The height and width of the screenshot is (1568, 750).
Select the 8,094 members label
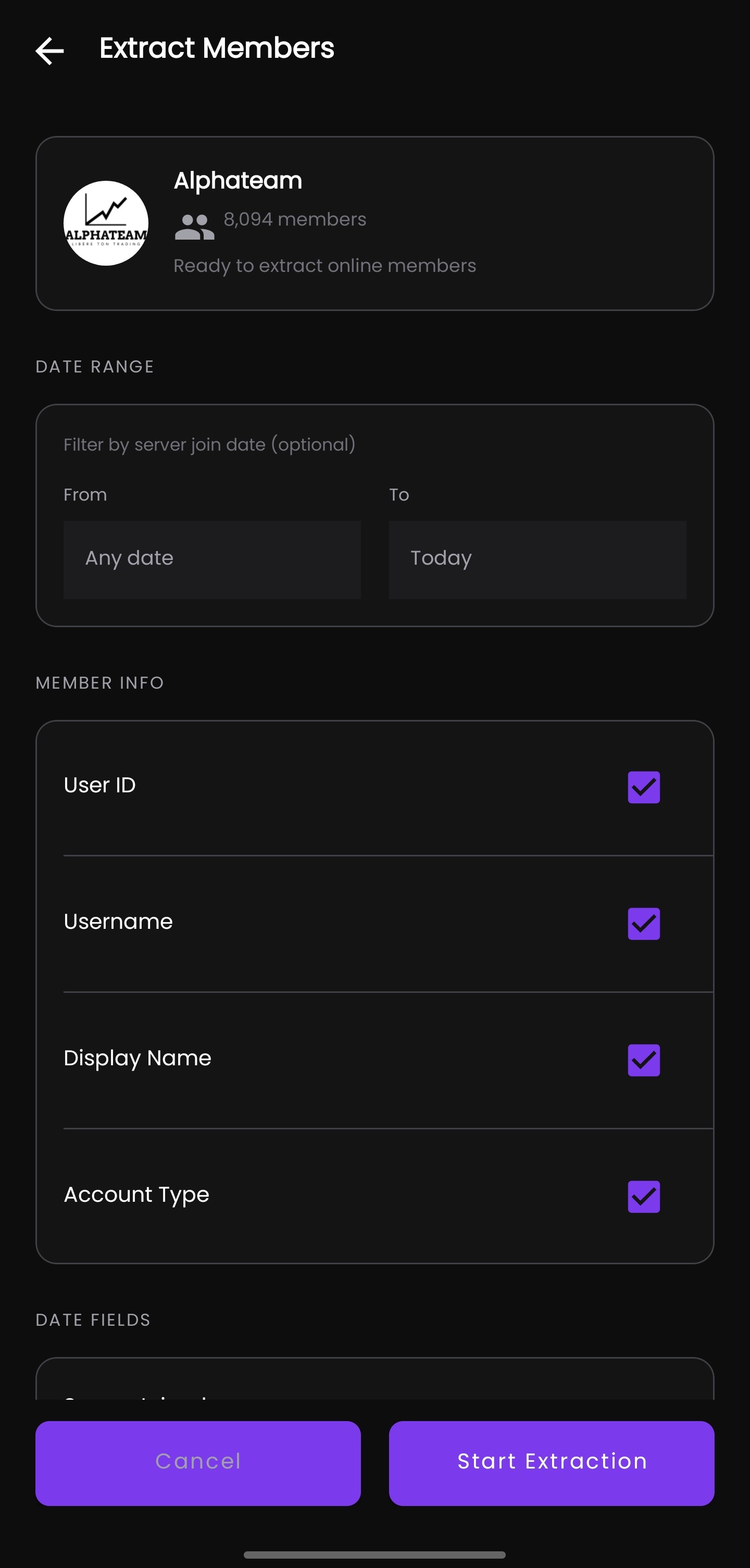[294, 220]
